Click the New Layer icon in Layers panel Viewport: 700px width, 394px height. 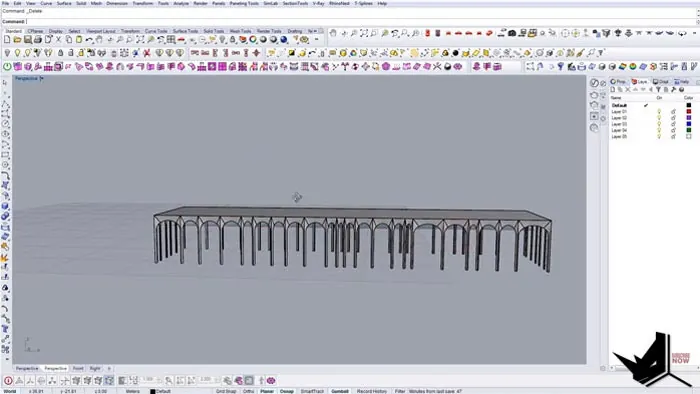tap(613, 90)
